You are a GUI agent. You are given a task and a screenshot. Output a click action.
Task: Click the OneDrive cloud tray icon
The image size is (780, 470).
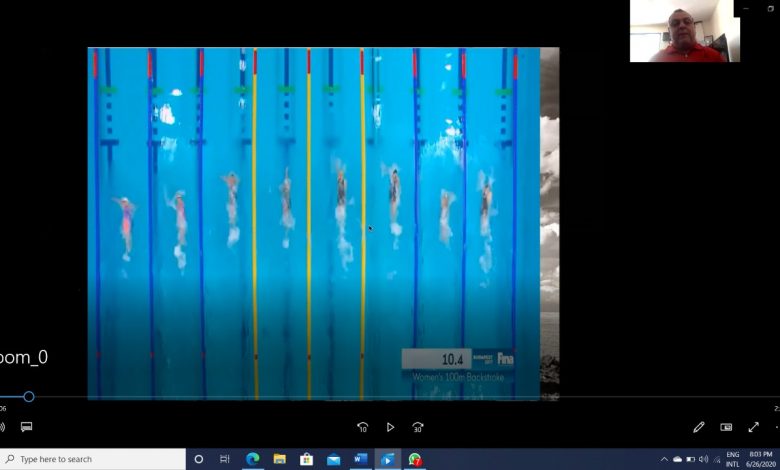[x=678, y=460]
